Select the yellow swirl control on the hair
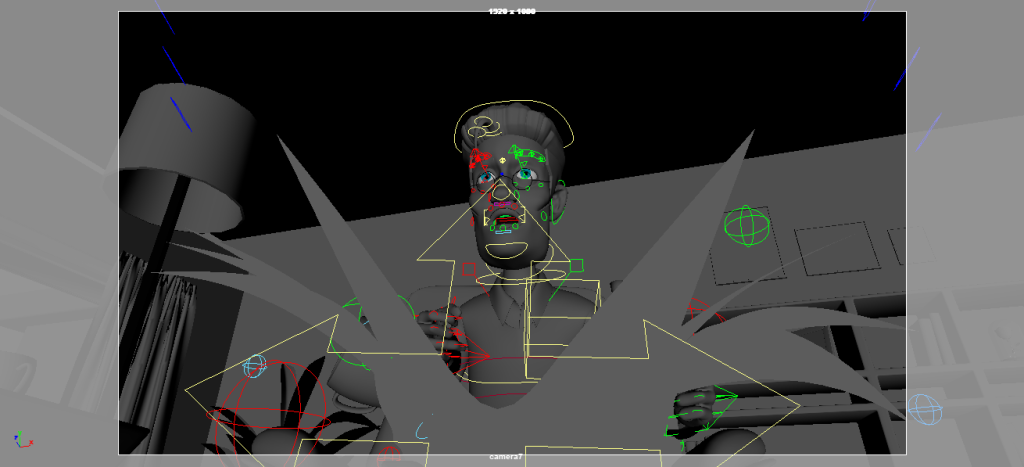This screenshot has width=1024, height=467. point(482,126)
